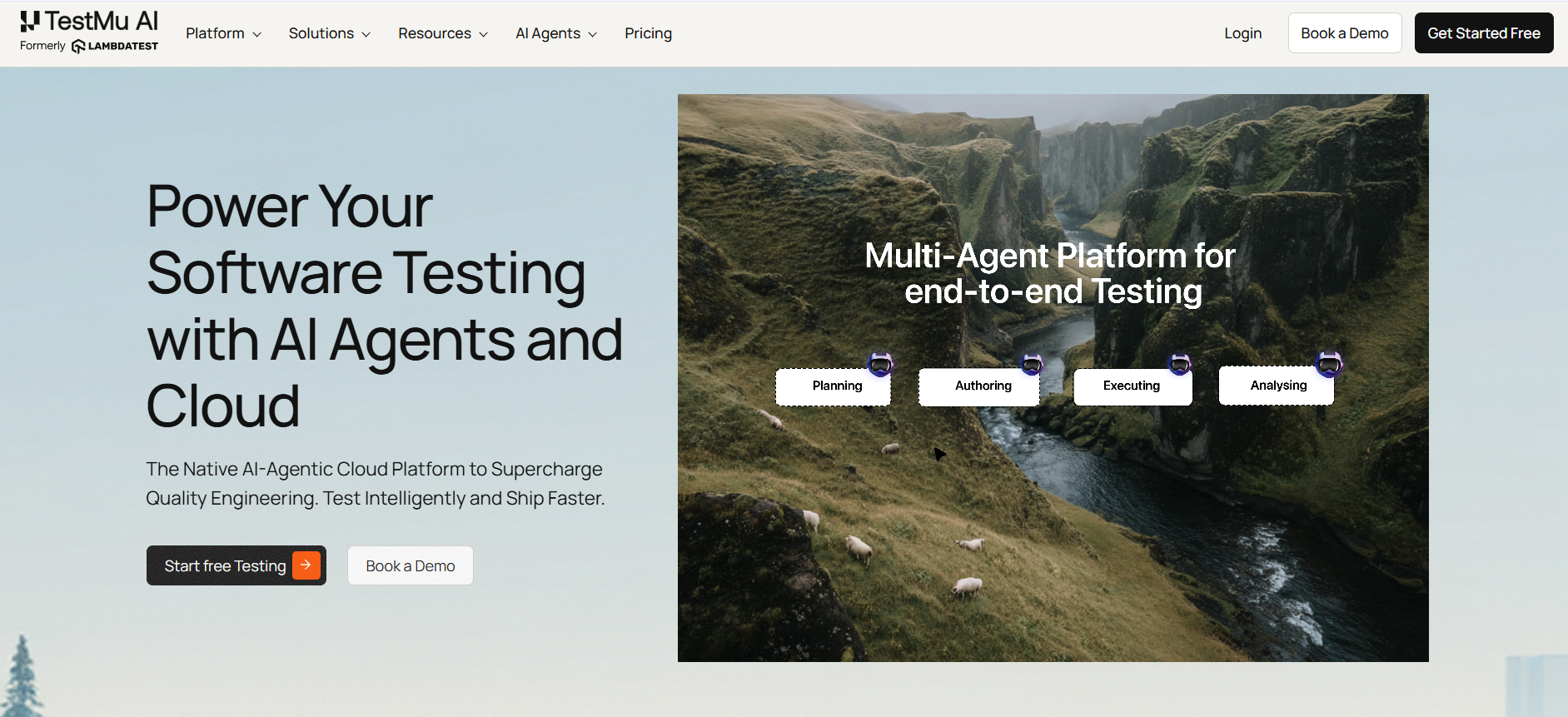Click Start free Testing button
Image resolution: width=1568 pixels, height=717 pixels.
(236, 565)
